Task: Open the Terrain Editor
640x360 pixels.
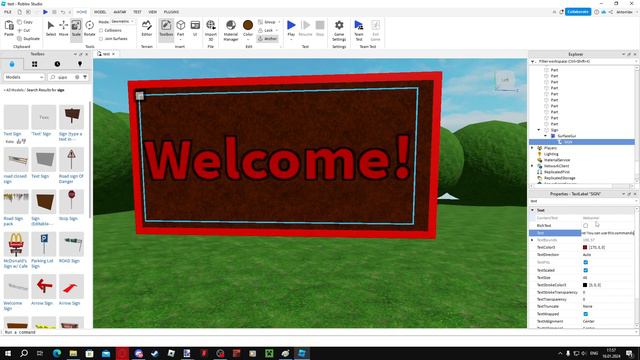Action: point(147,29)
